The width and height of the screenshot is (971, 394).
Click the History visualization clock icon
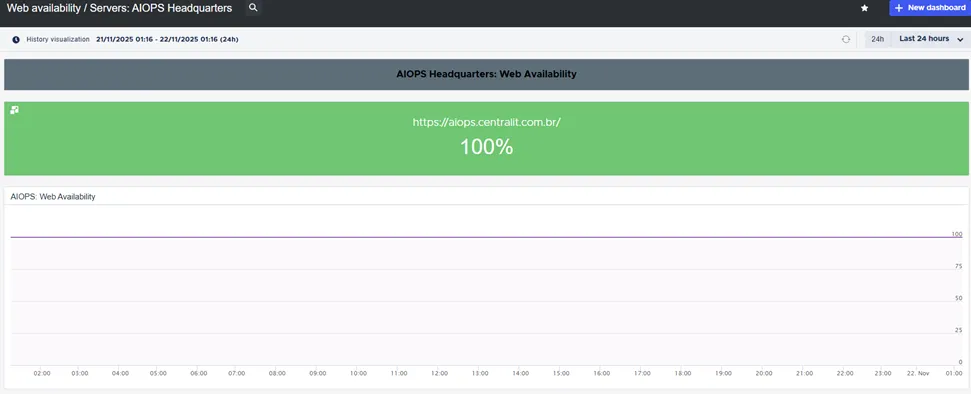pyautogui.click(x=16, y=40)
